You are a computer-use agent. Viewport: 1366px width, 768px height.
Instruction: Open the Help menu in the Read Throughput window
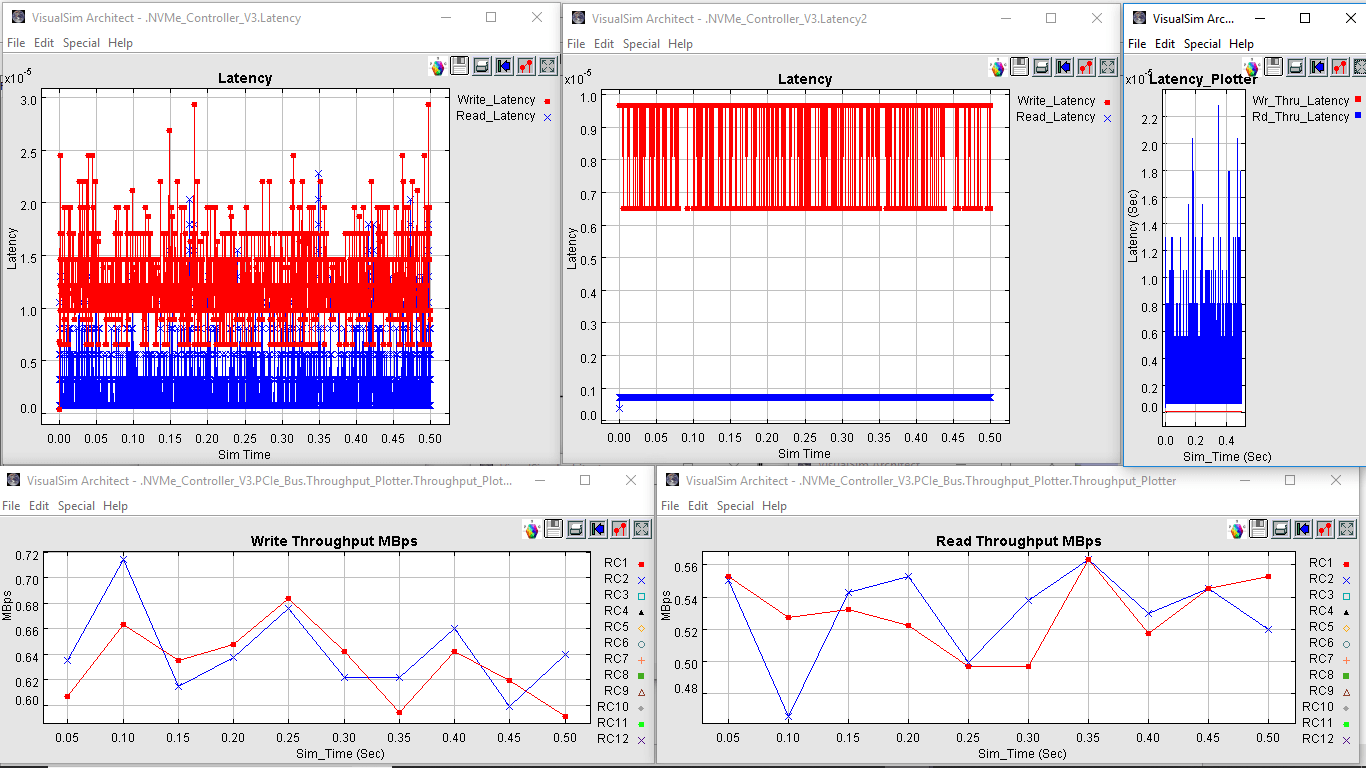click(774, 506)
